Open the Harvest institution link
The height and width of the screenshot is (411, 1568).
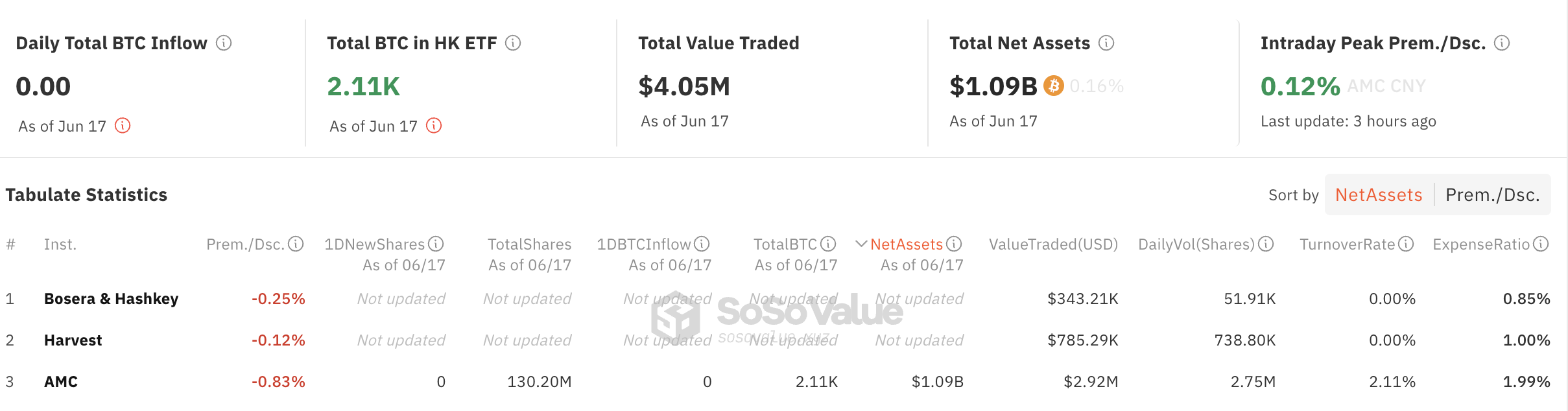[x=73, y=340]
